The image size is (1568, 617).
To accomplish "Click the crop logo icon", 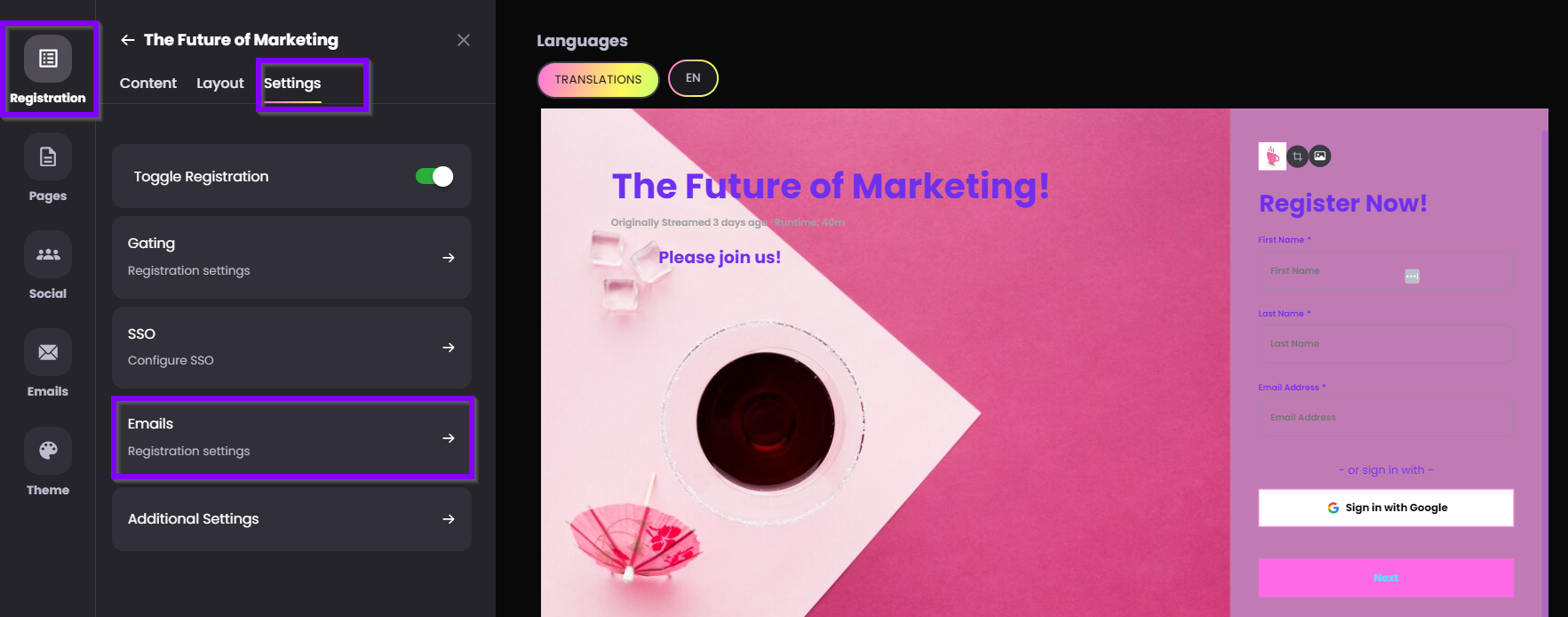I will coord(1297,156).
